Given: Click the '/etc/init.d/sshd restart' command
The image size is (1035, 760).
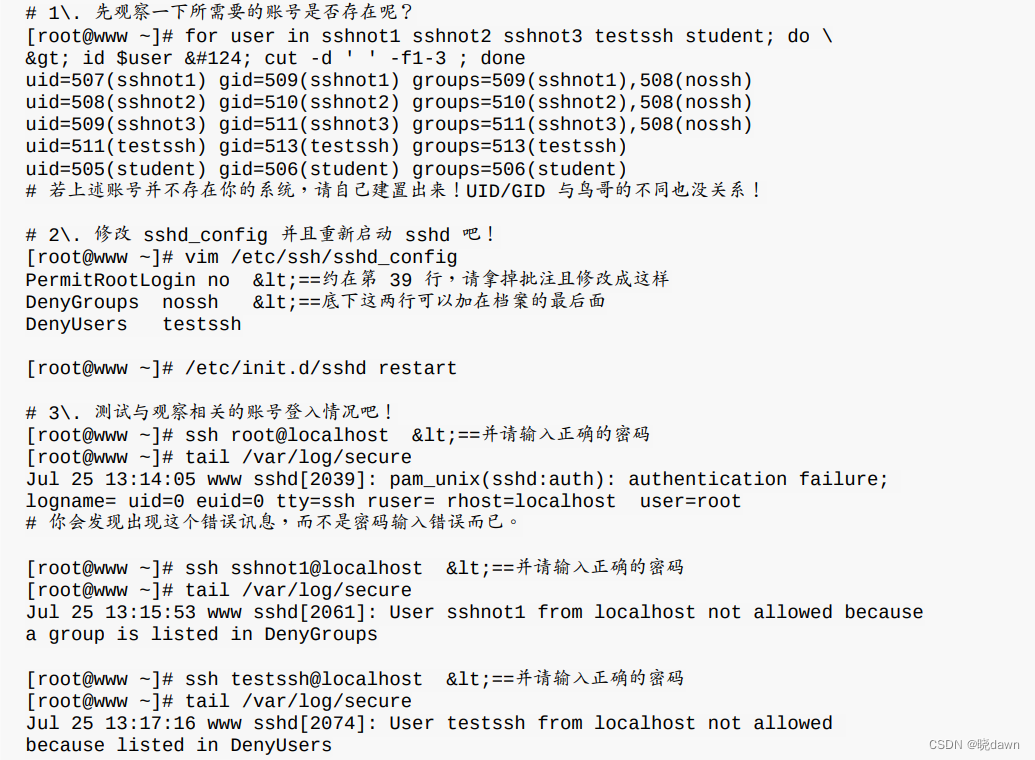Looking at the screenshot, I should coord(321,368).
